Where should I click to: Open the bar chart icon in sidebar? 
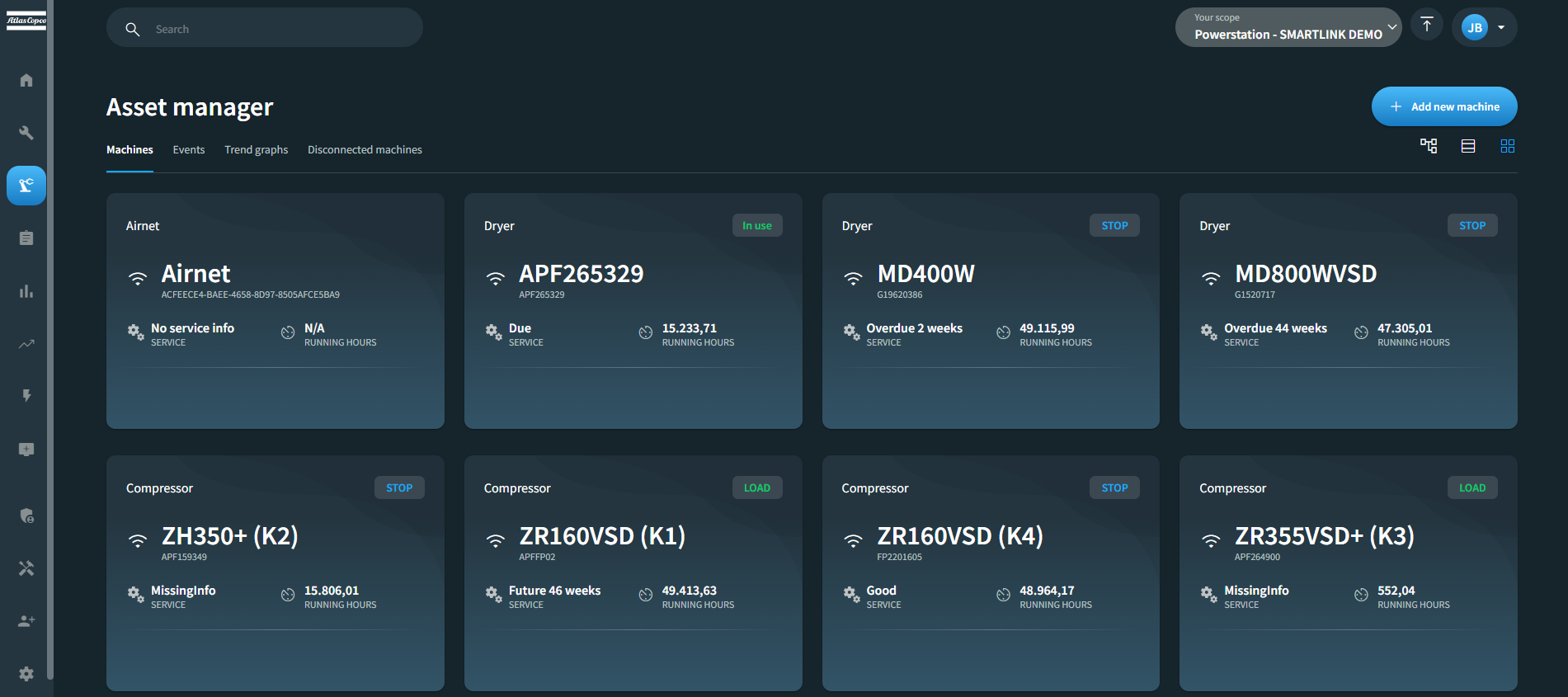click(x=26, y=291)
